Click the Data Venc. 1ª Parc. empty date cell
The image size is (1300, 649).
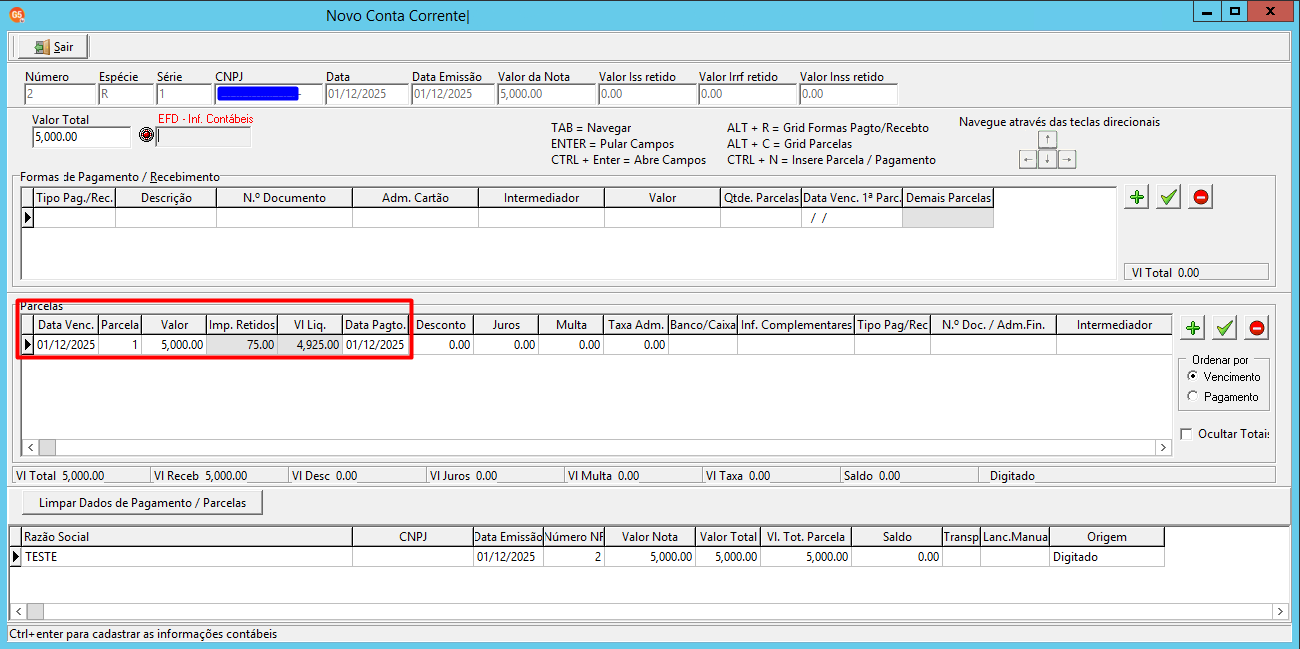(x=852, y=218)
